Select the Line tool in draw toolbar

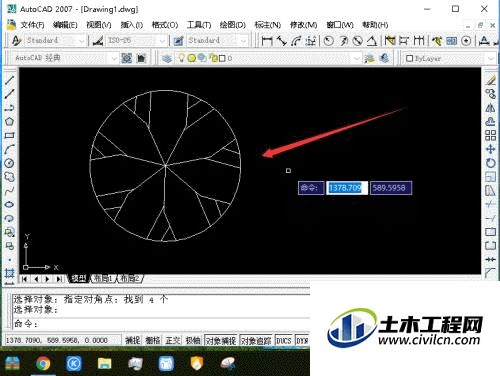(9, 80)
